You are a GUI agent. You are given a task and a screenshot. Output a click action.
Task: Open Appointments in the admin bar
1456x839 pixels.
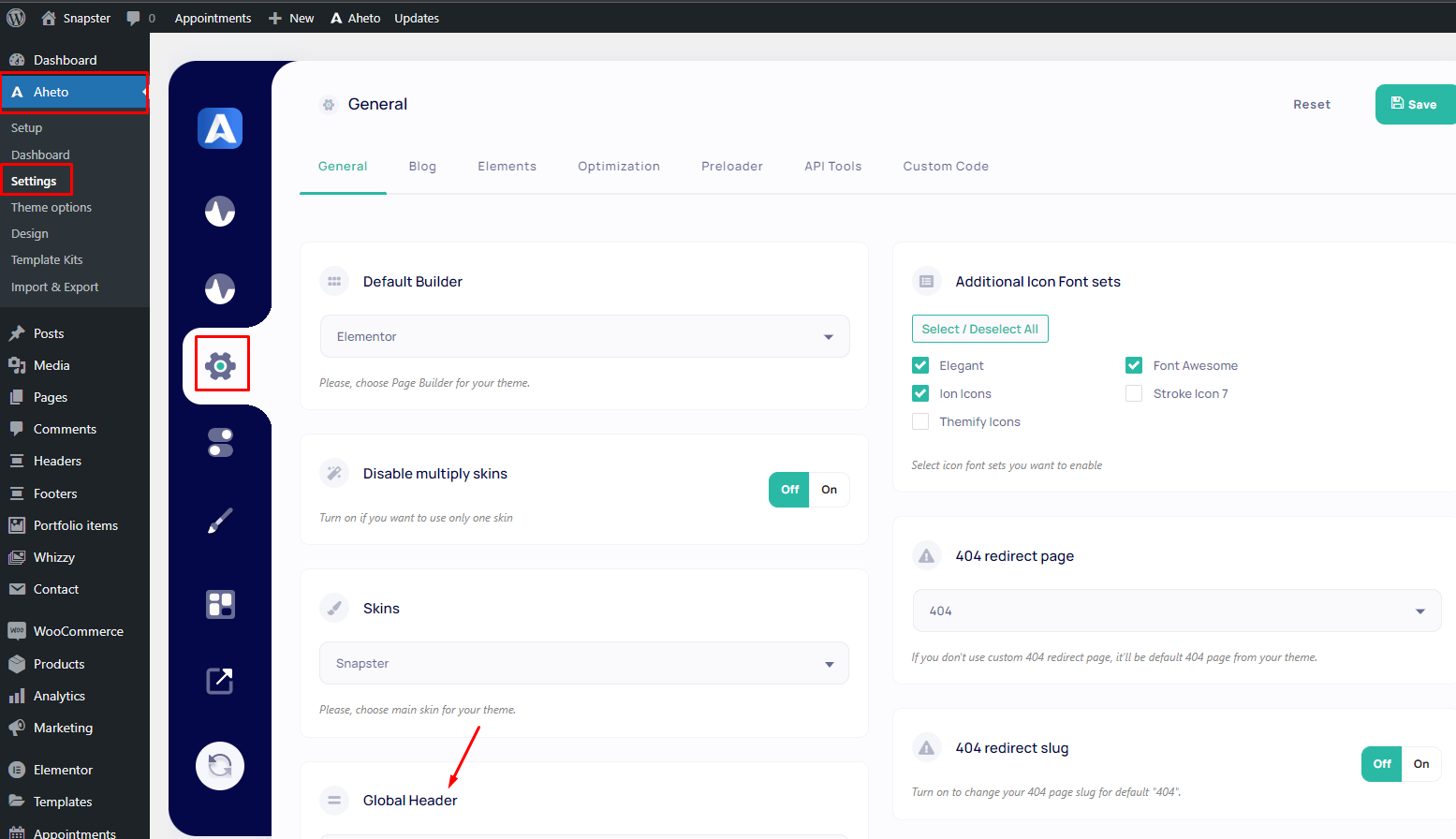(213, 18)
